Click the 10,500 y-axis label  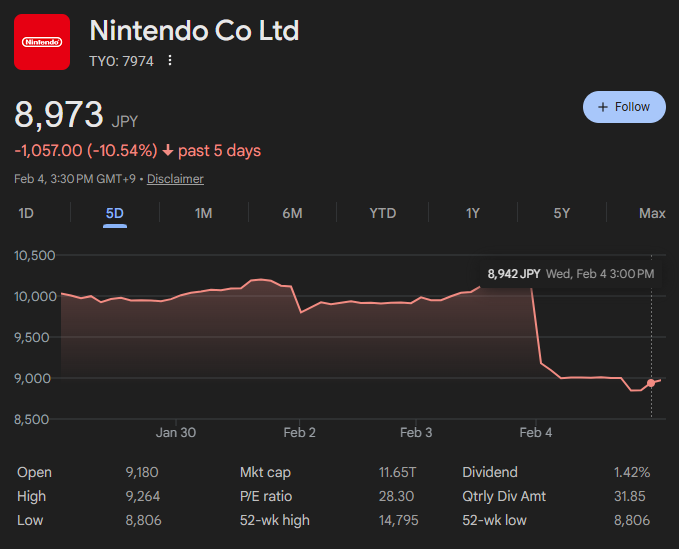click(x=35, y=255)
